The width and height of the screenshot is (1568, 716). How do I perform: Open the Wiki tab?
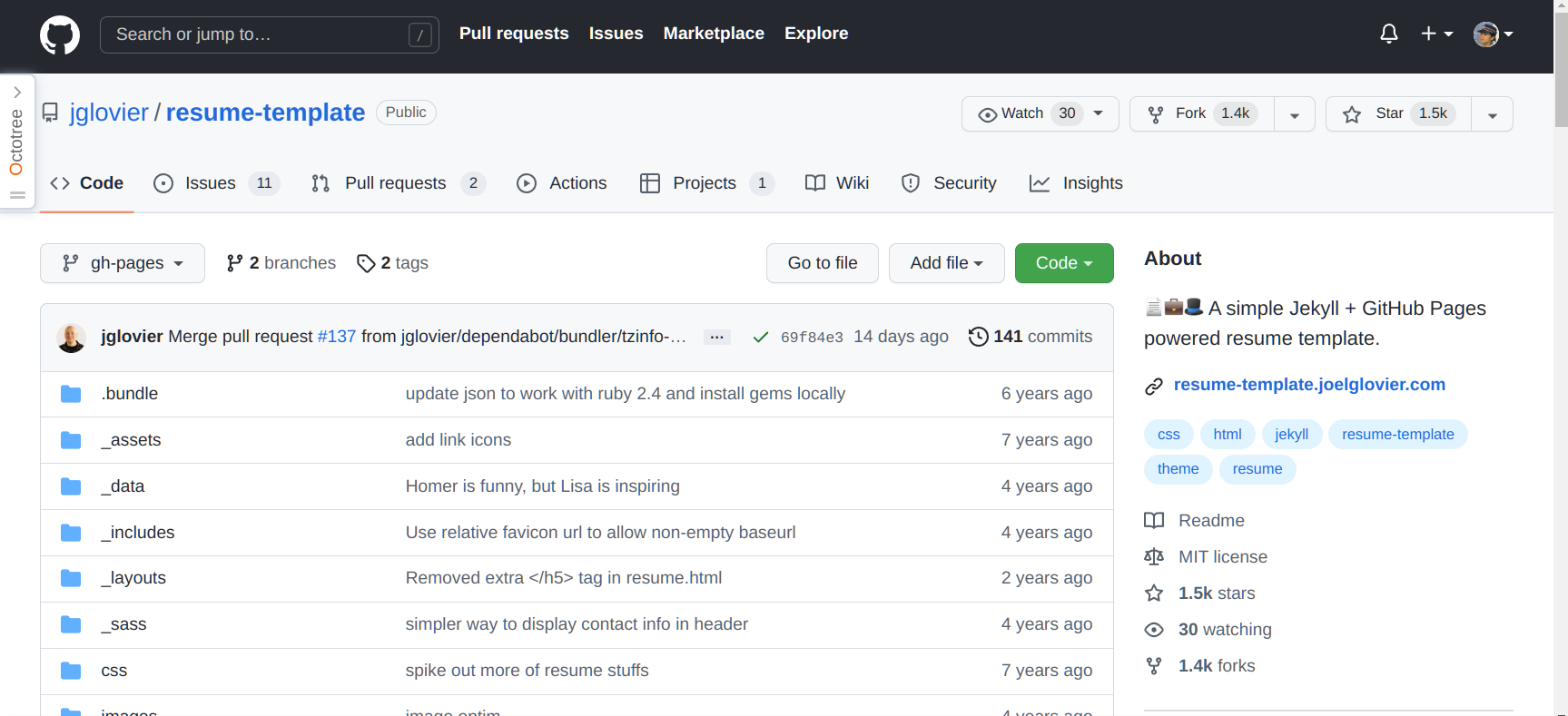pos(837,183)
